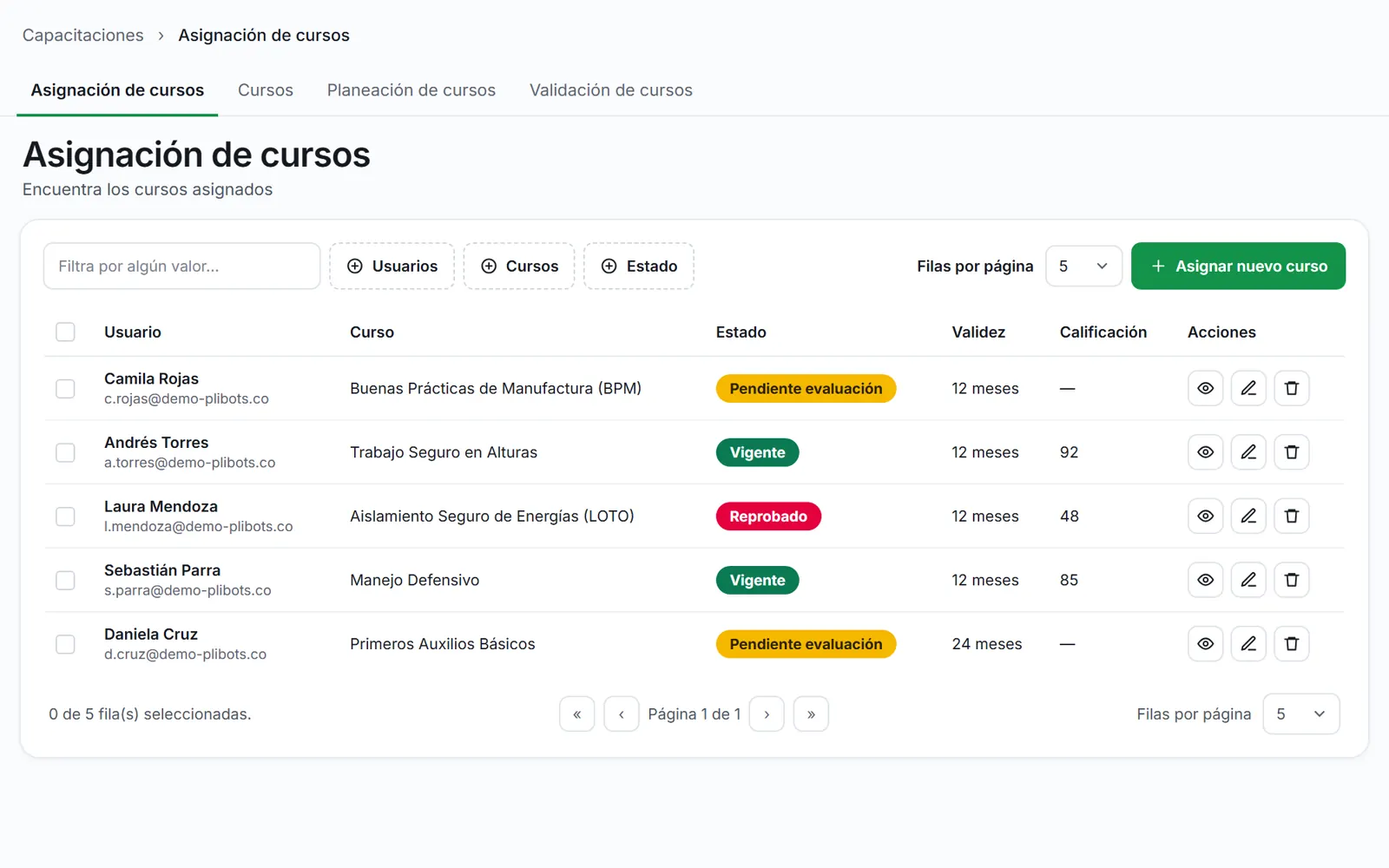Edit Daniela Cruz assignment pencil icon
Viewport: 1389px width, 868px height.
click(1248, 644)
